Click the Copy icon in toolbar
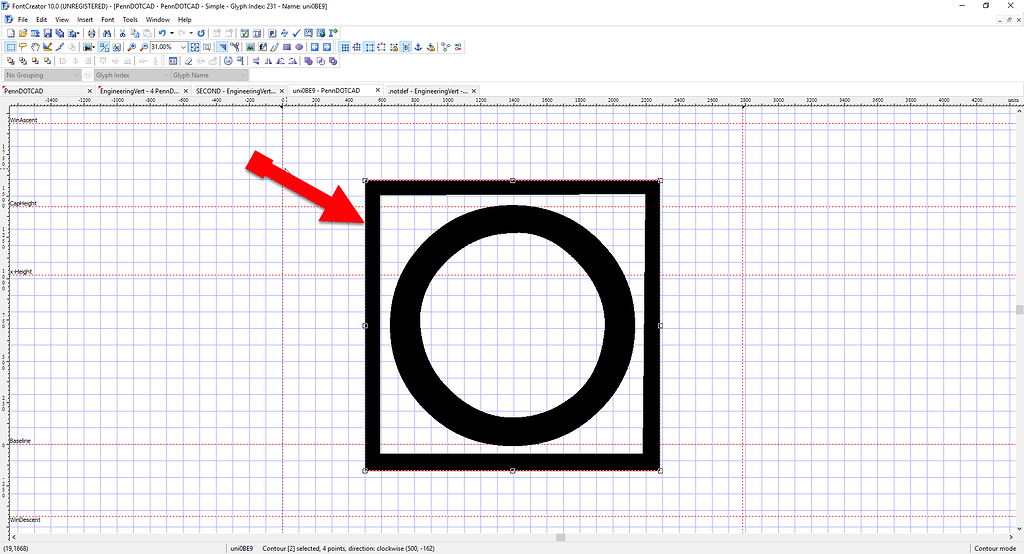Image resolution: width=1024 pixels, height=554 pixels. [135, 33]
